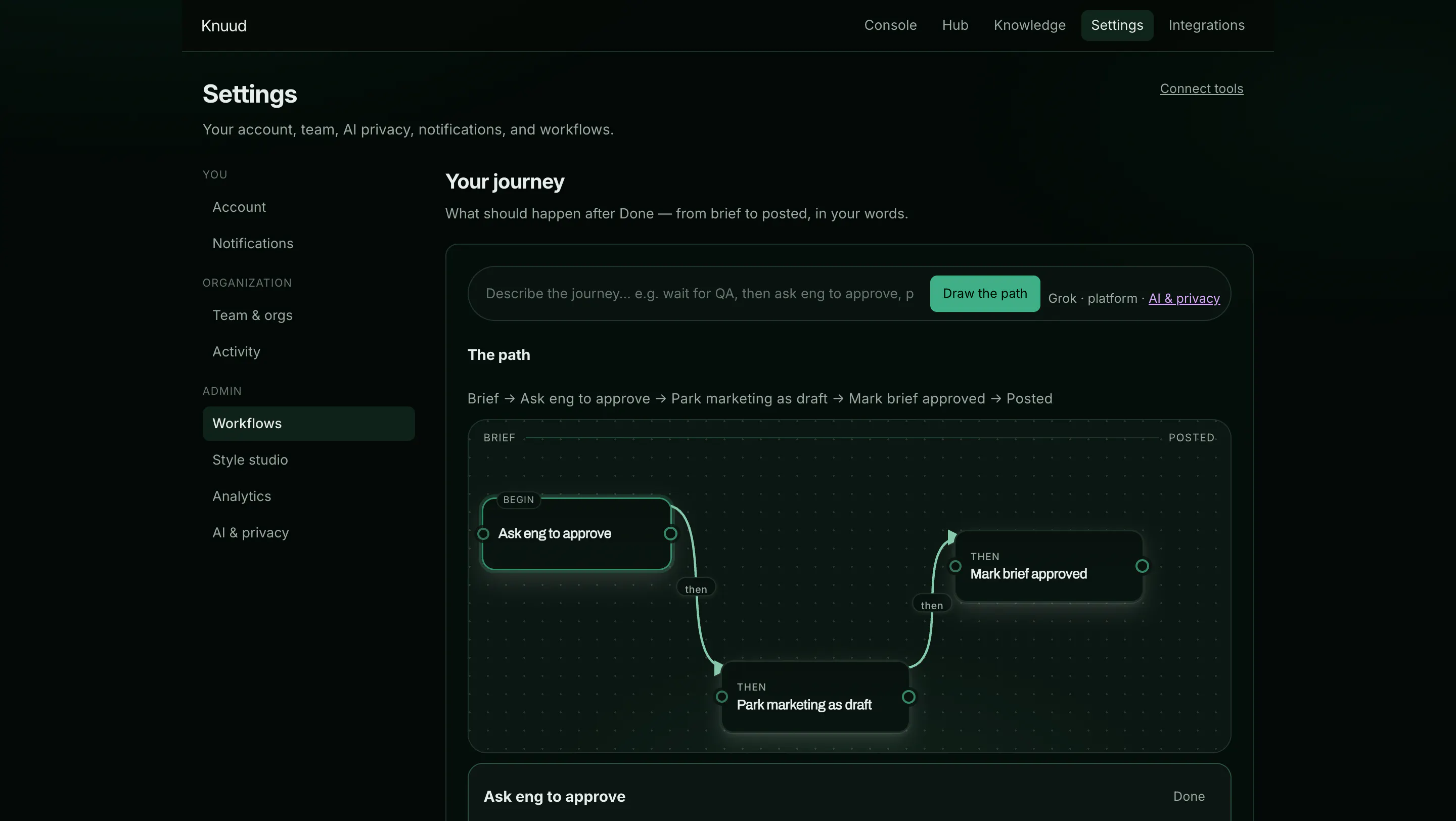Open Style studio in sidebar

pos(308,460)
